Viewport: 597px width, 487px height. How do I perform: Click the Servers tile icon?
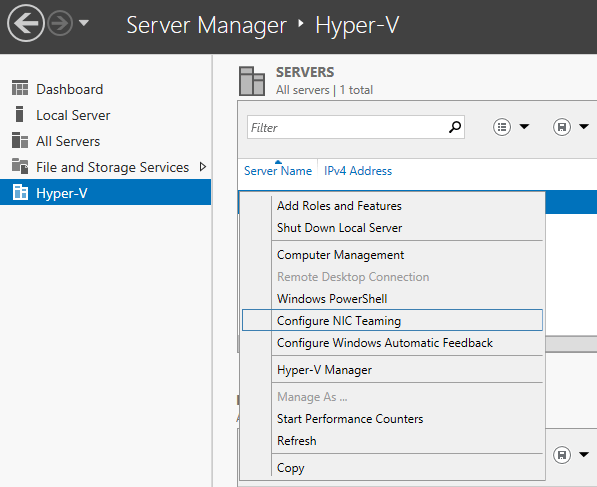[252, 81]
